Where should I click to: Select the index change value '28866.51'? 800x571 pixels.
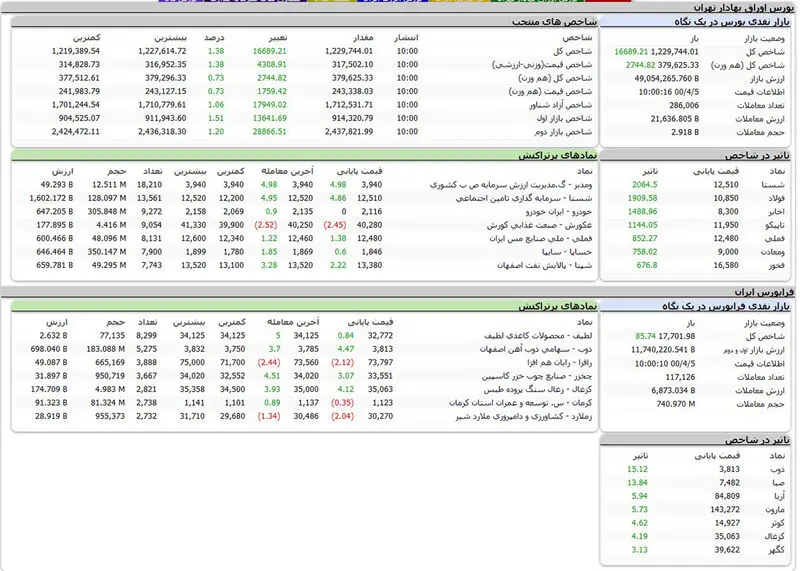[x=269, y=131]
